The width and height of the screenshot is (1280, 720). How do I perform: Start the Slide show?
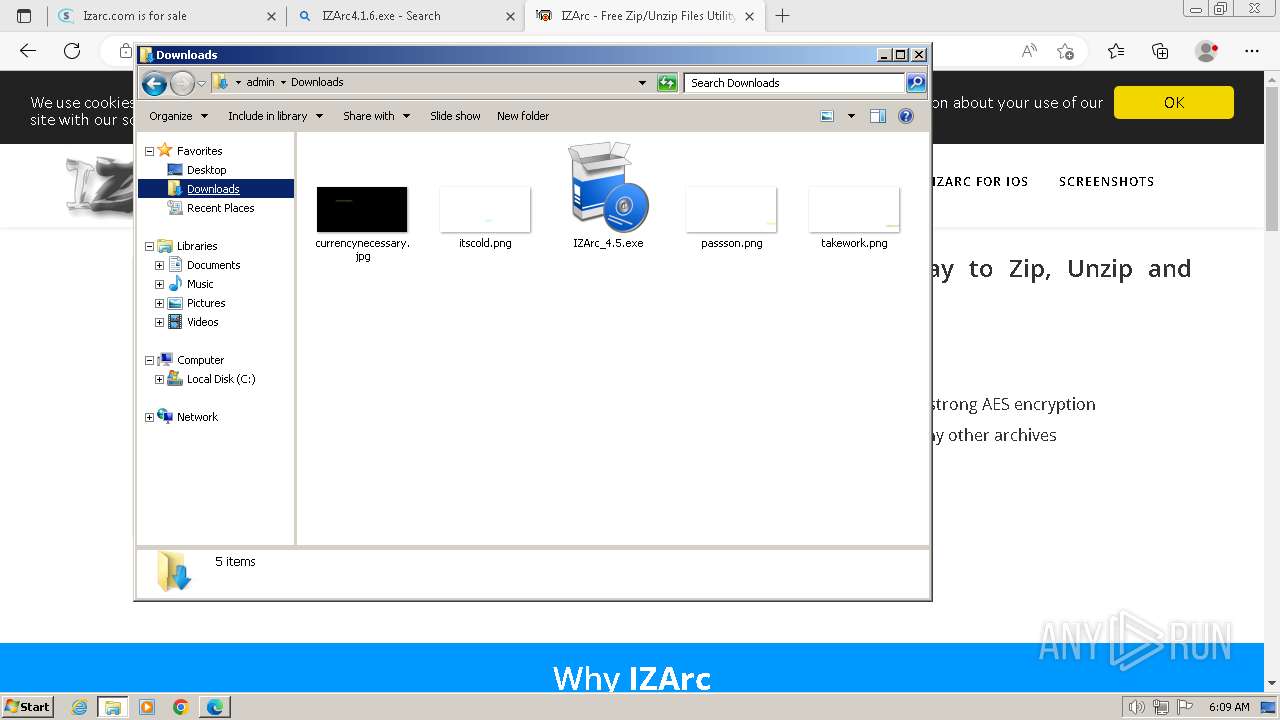click(x=455, y=116)
